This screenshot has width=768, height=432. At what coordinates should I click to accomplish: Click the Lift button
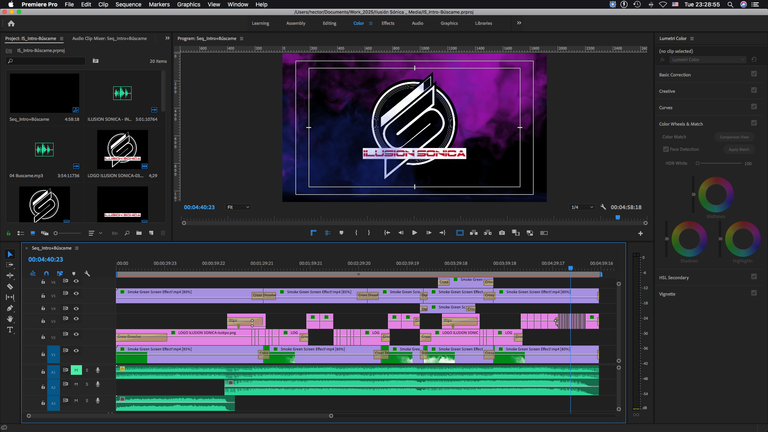474,233
